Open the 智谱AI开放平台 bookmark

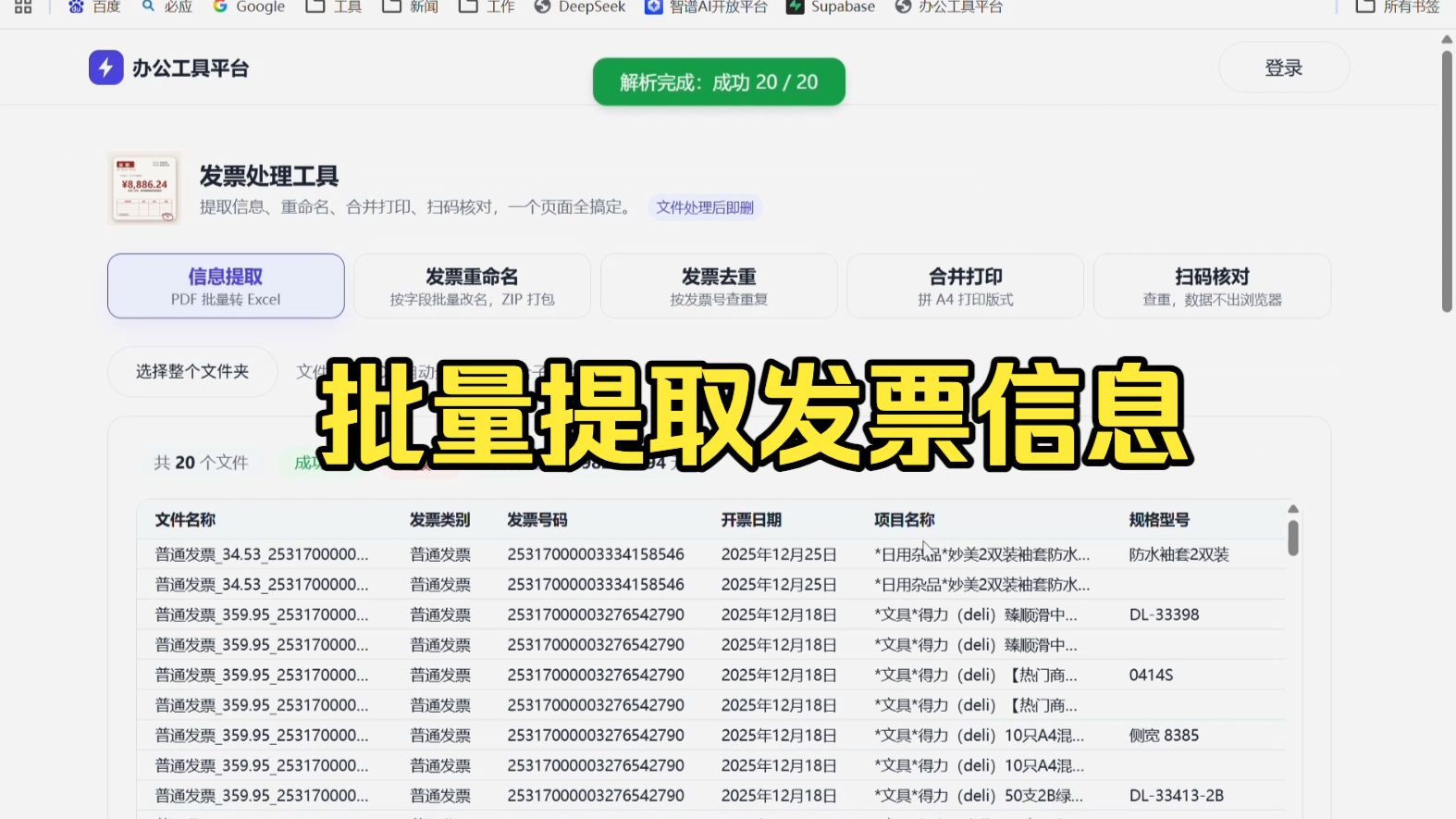[x=706, y=6]
